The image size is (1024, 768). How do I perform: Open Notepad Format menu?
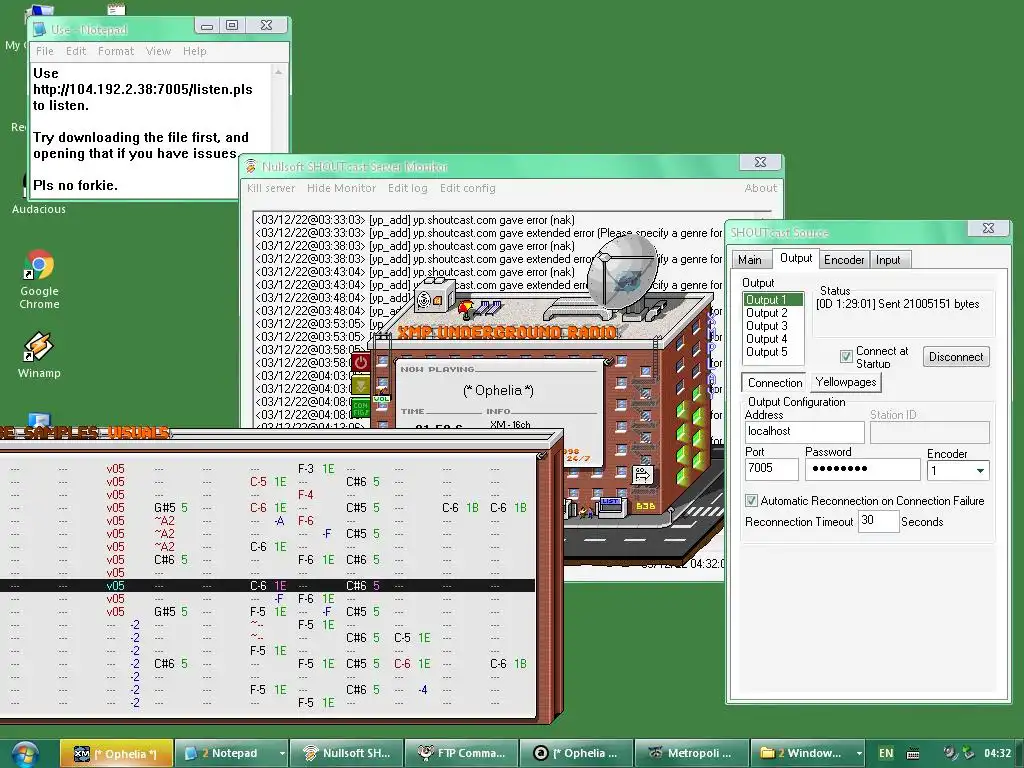click(116, 51)
